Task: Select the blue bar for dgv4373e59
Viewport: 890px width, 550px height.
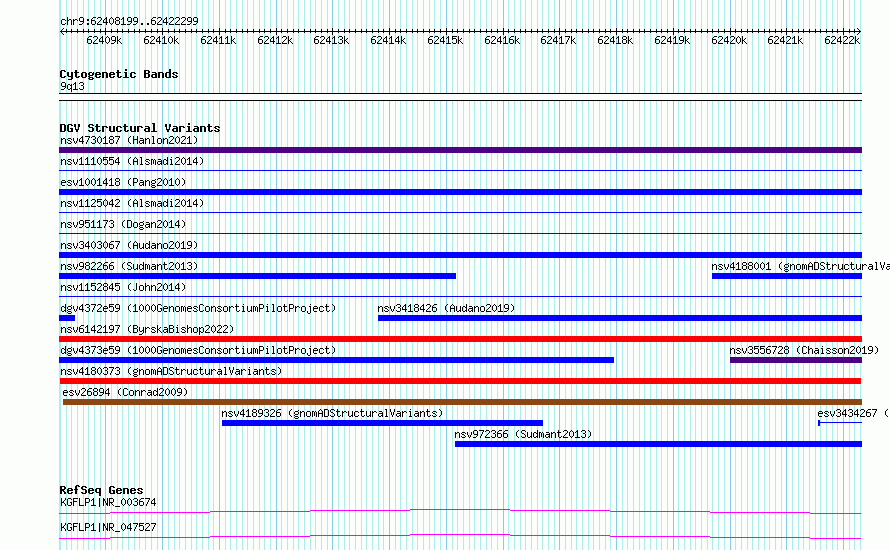Action: click(x=336, y=360)
